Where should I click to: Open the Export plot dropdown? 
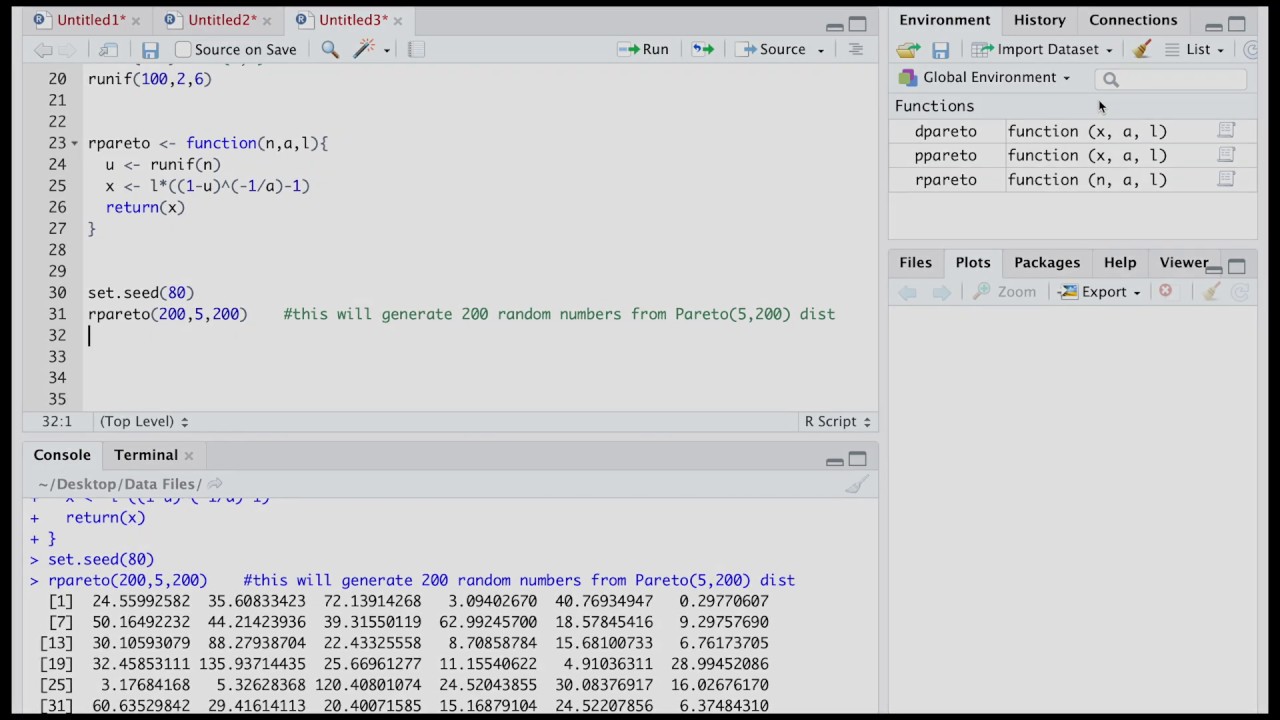pyautogui.click(x=1100, y=292)
